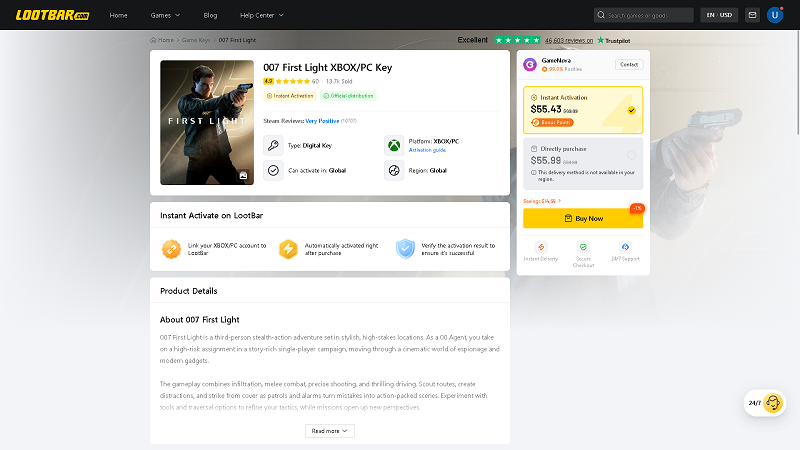Click the Product Details heading

(x=189, y=291)
